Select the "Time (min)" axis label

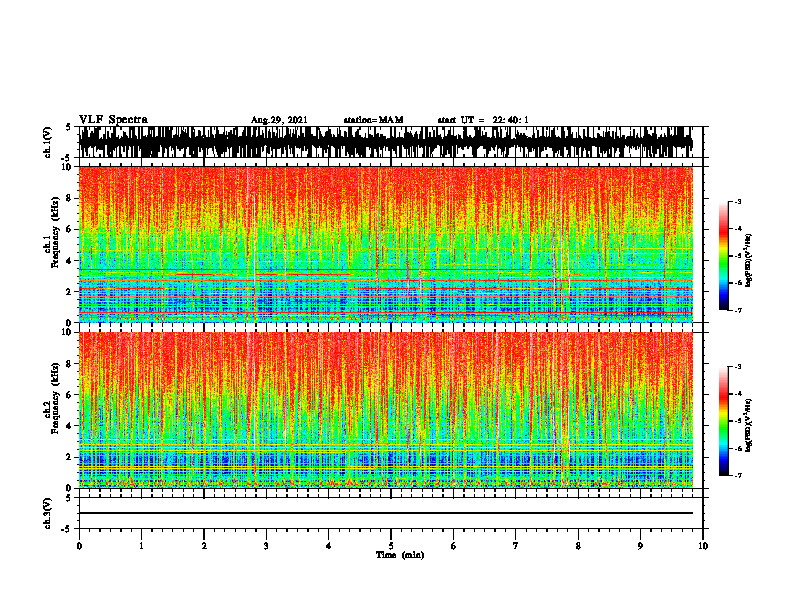pyautogui.click(x=400, y=555)
